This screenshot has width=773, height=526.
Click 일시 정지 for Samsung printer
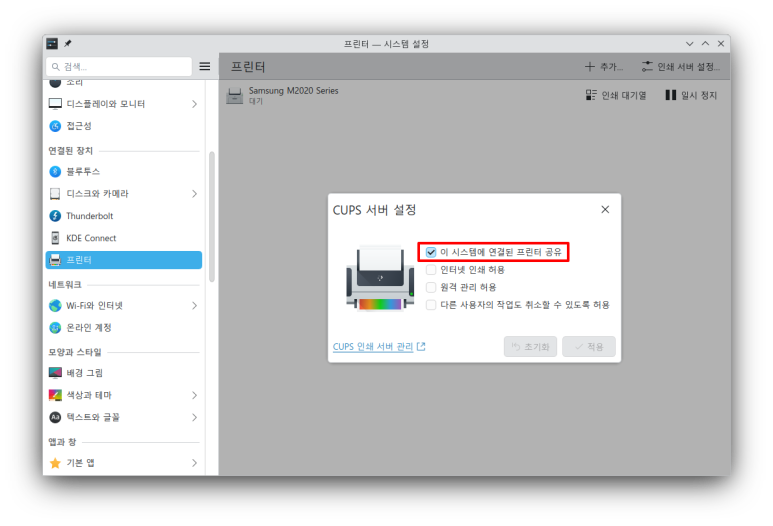click(691, 95)
